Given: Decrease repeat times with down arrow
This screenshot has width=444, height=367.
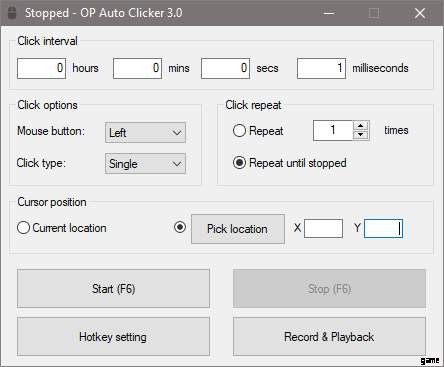Looking at the screenshot, I should (360, 135).
